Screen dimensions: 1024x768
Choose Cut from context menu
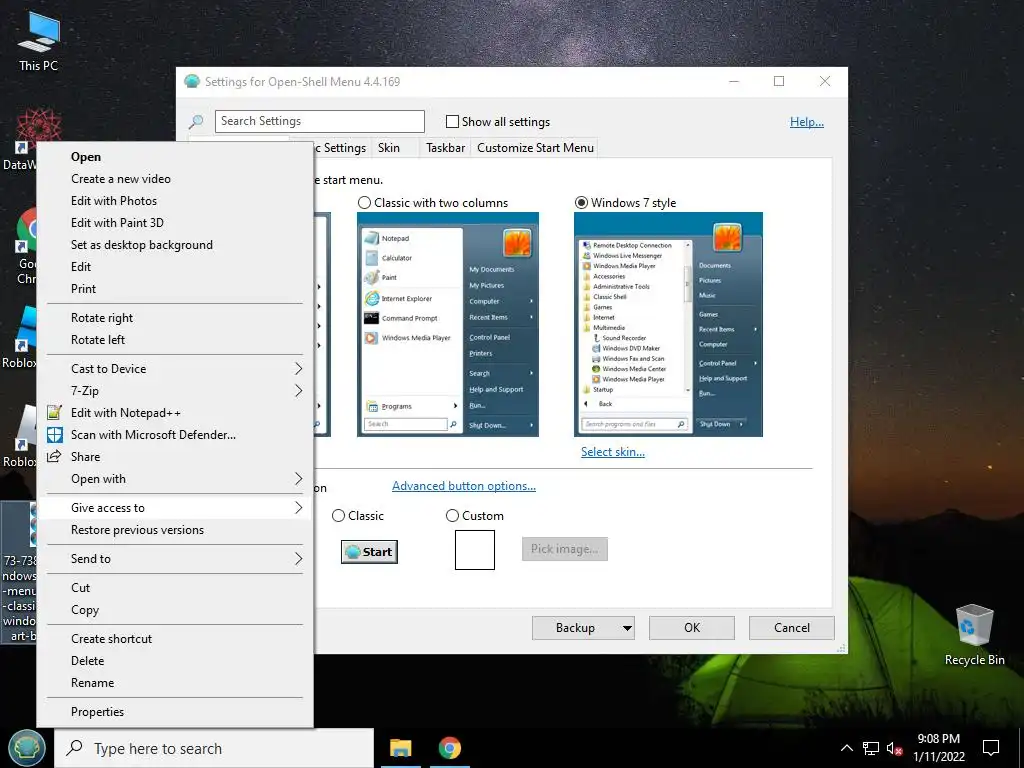pos(175,588)
